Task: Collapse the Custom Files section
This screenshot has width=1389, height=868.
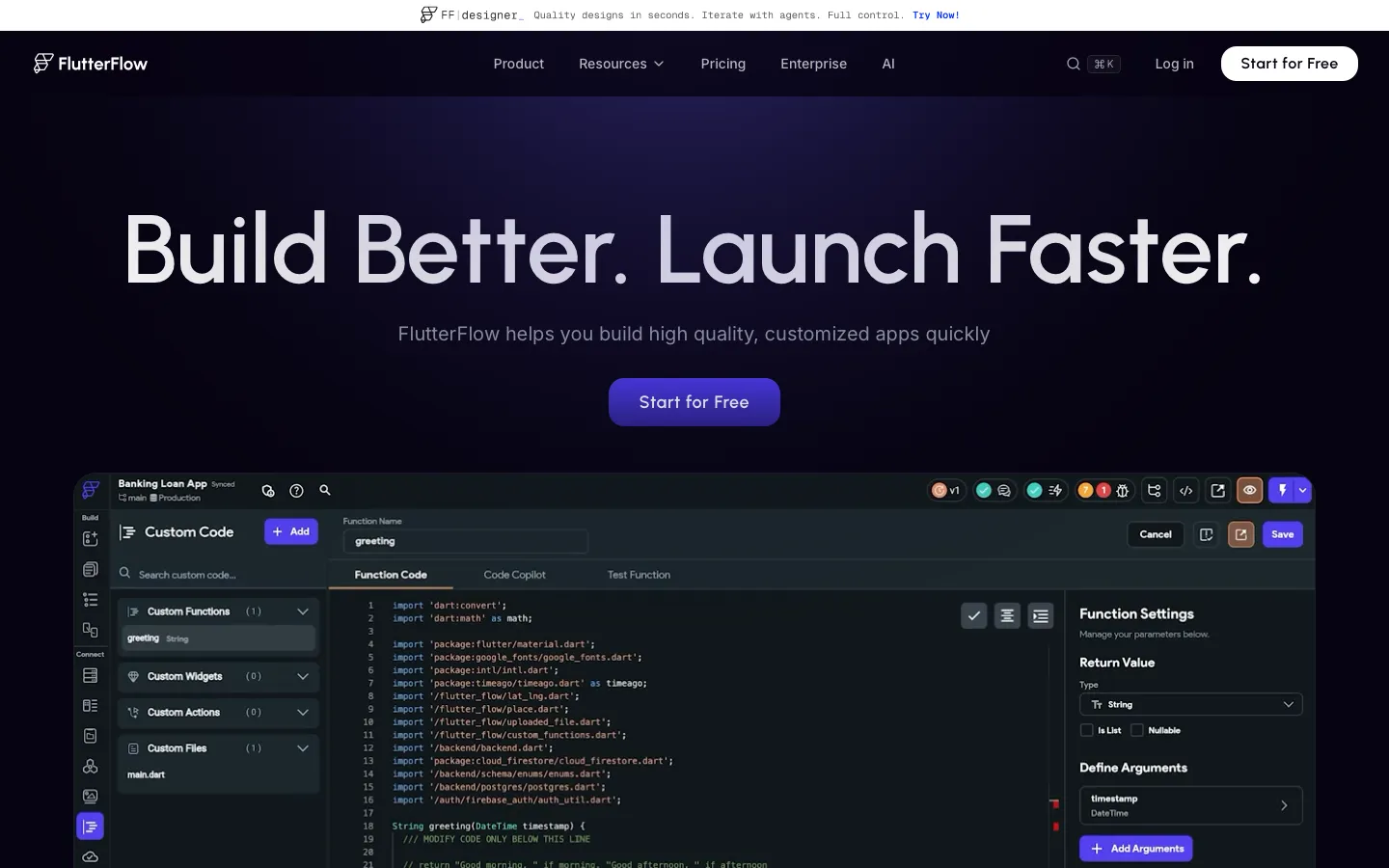Action: click(303, 748)
